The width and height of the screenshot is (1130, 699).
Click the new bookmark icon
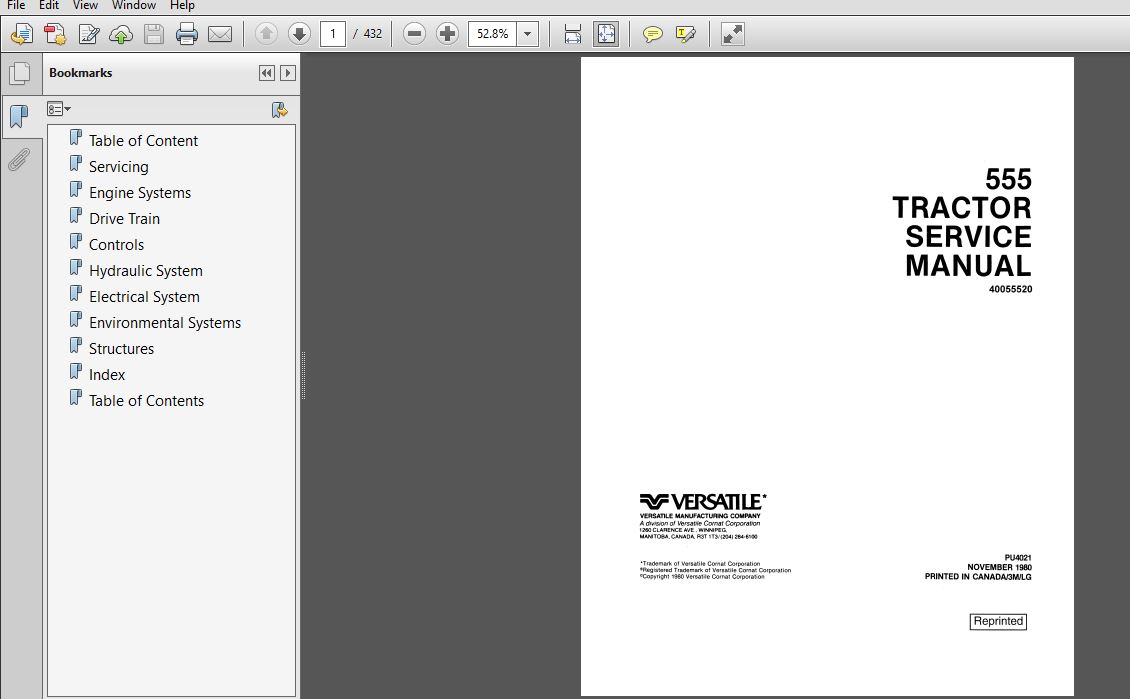click(280, 110)
